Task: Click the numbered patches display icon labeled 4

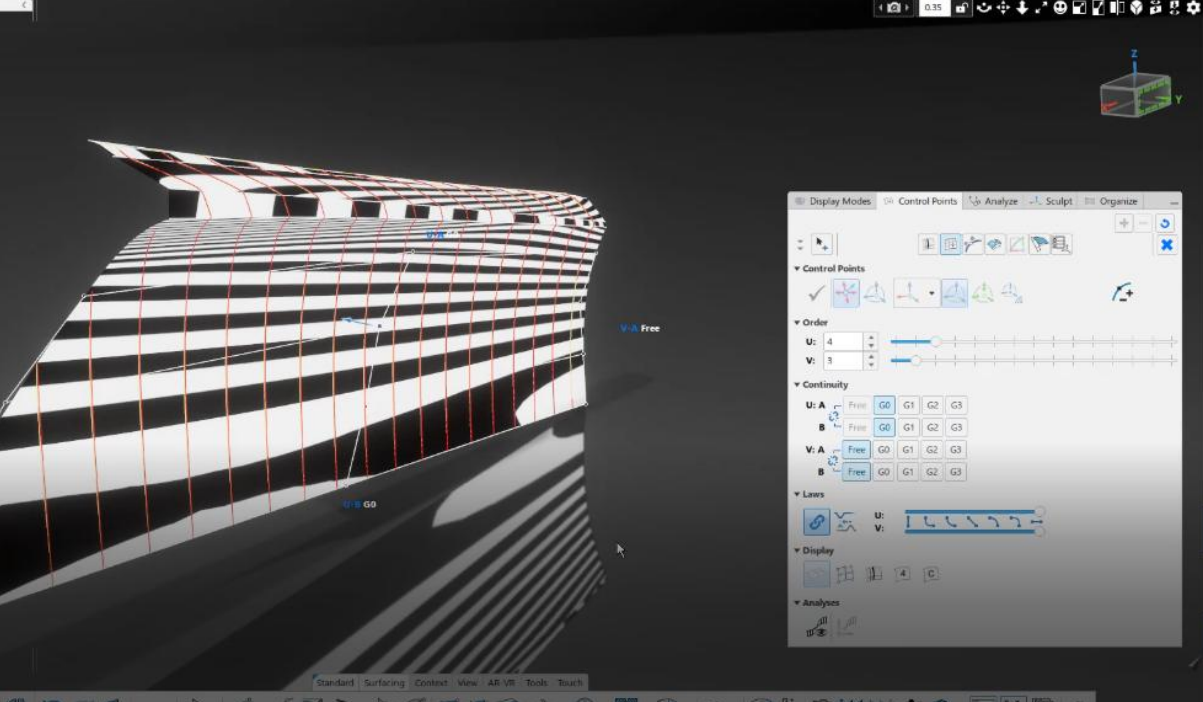Action: (903, 573)
